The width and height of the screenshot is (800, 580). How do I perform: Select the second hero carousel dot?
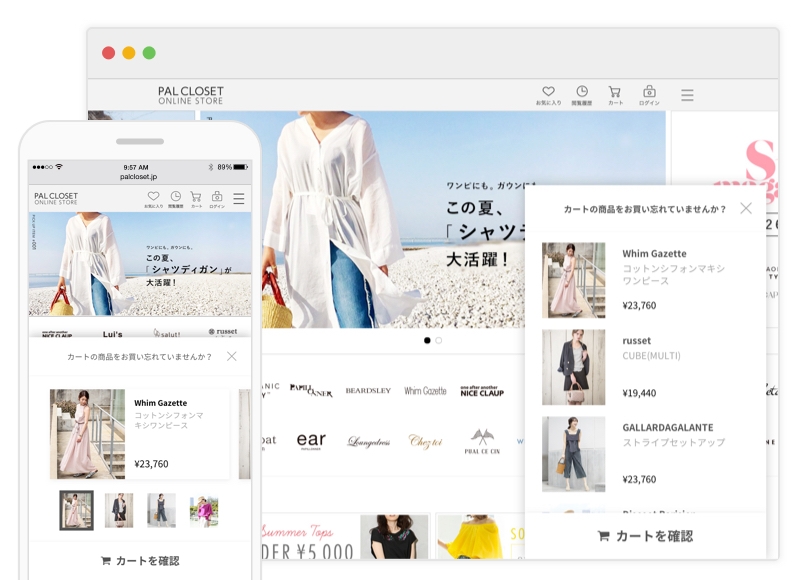(438, 340)
